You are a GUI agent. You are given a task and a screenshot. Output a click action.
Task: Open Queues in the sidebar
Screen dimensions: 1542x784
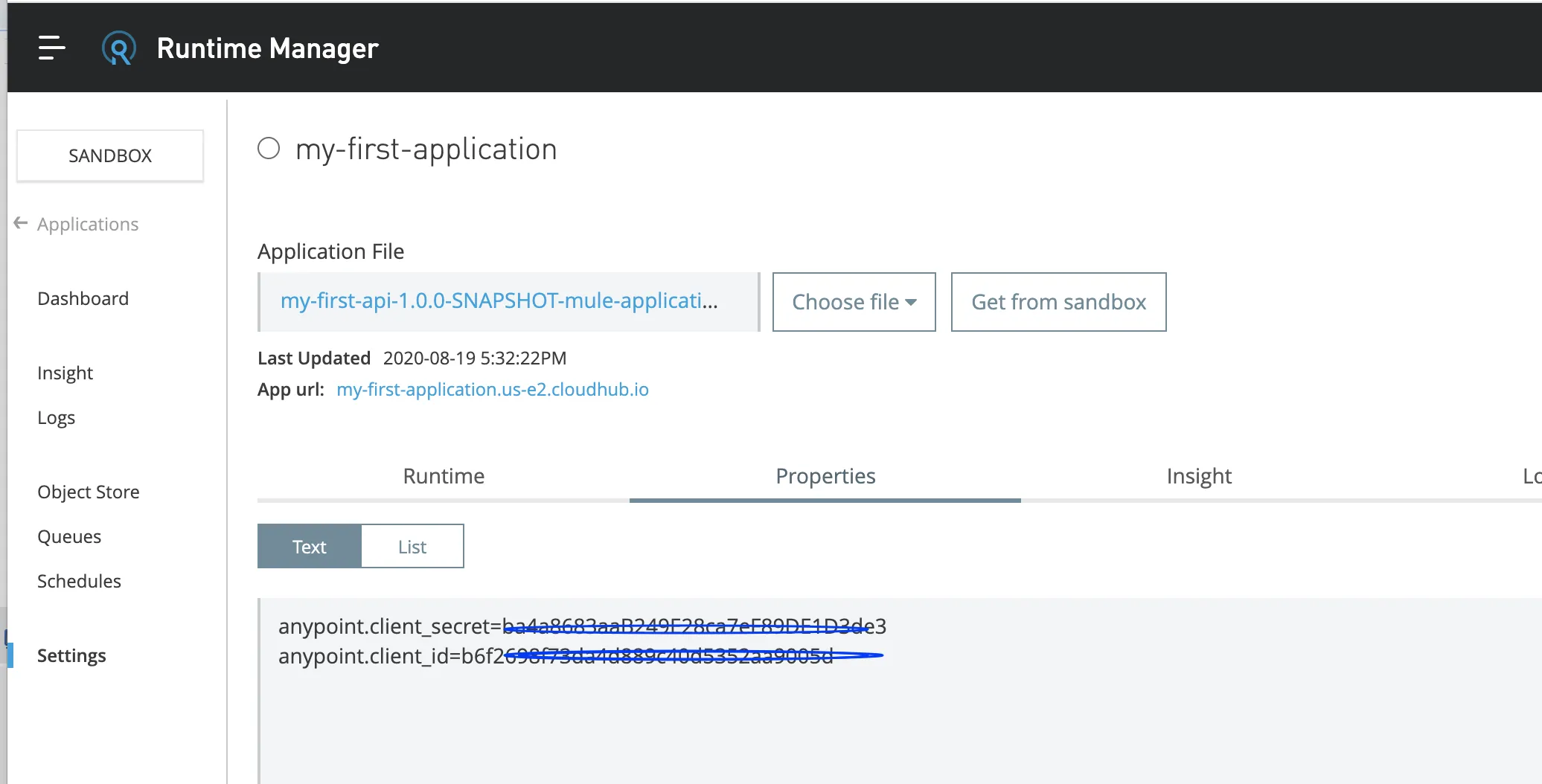[x=69, y=536]
